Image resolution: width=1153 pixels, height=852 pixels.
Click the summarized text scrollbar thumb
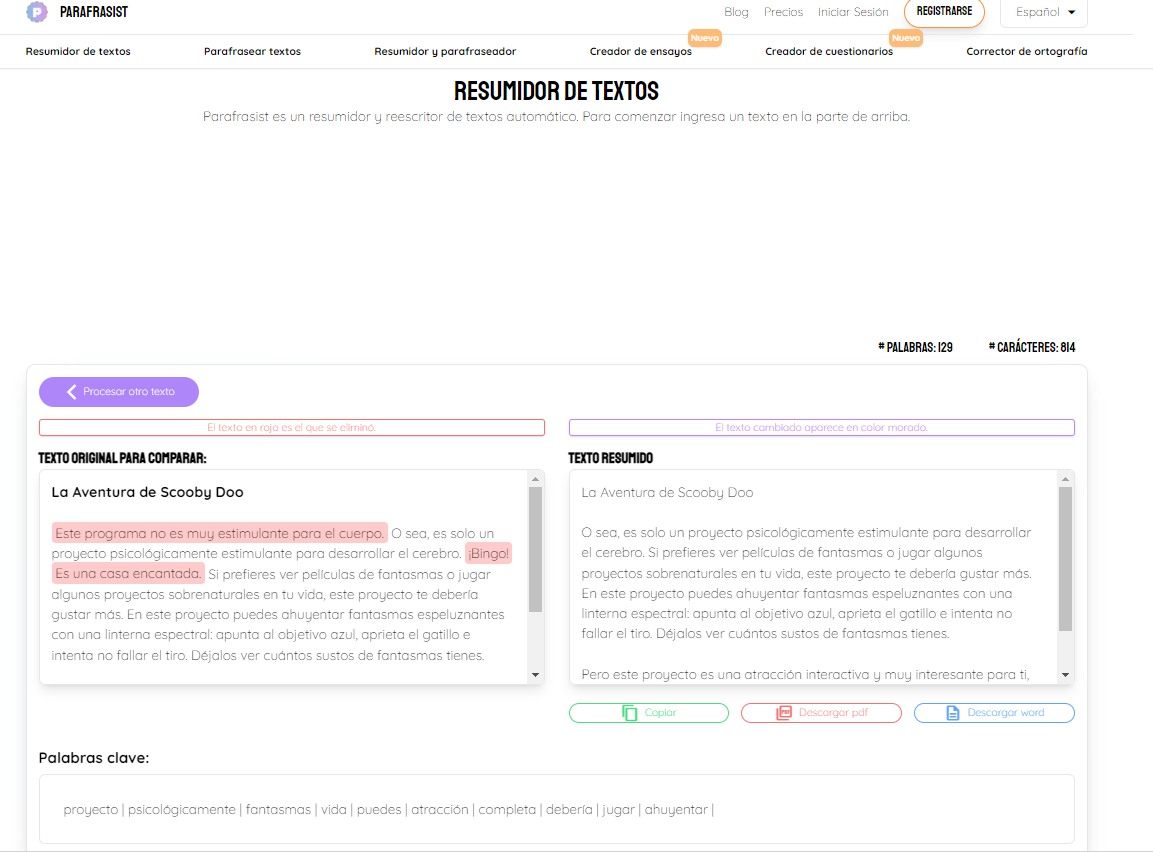[x=1065, y=559]
